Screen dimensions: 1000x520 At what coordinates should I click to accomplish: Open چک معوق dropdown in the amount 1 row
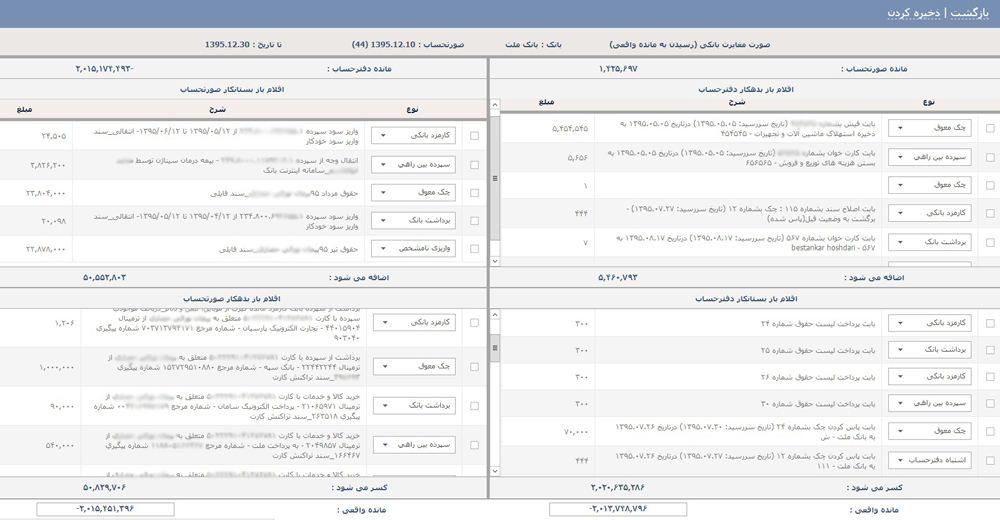point(930,185)
